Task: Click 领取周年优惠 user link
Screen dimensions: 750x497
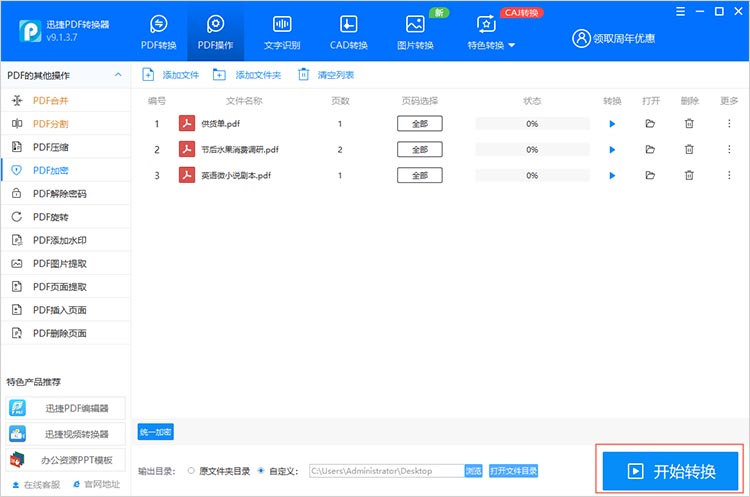Action: (x=613, y=38)
